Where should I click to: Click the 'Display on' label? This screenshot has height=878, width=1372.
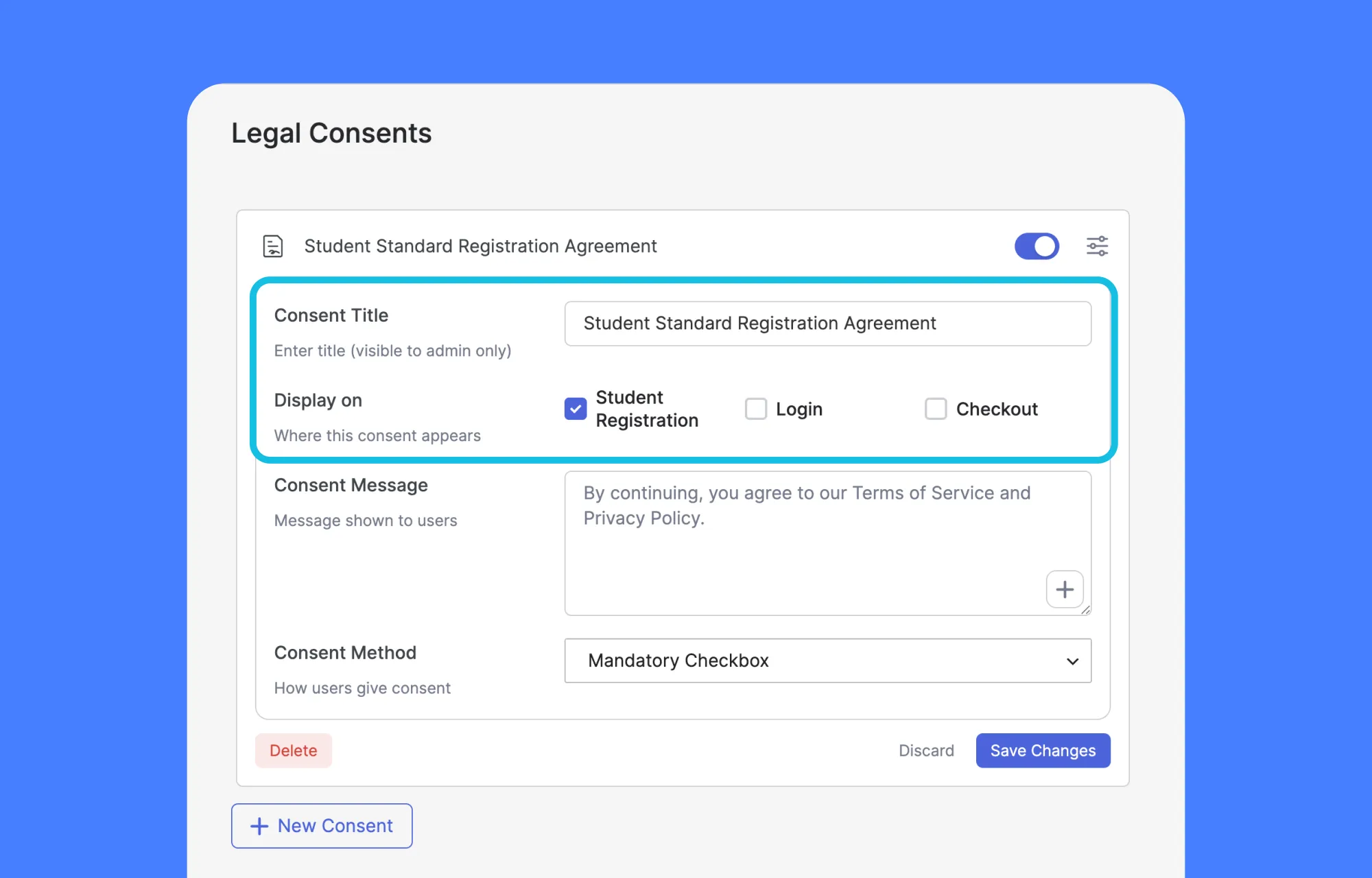318,400
